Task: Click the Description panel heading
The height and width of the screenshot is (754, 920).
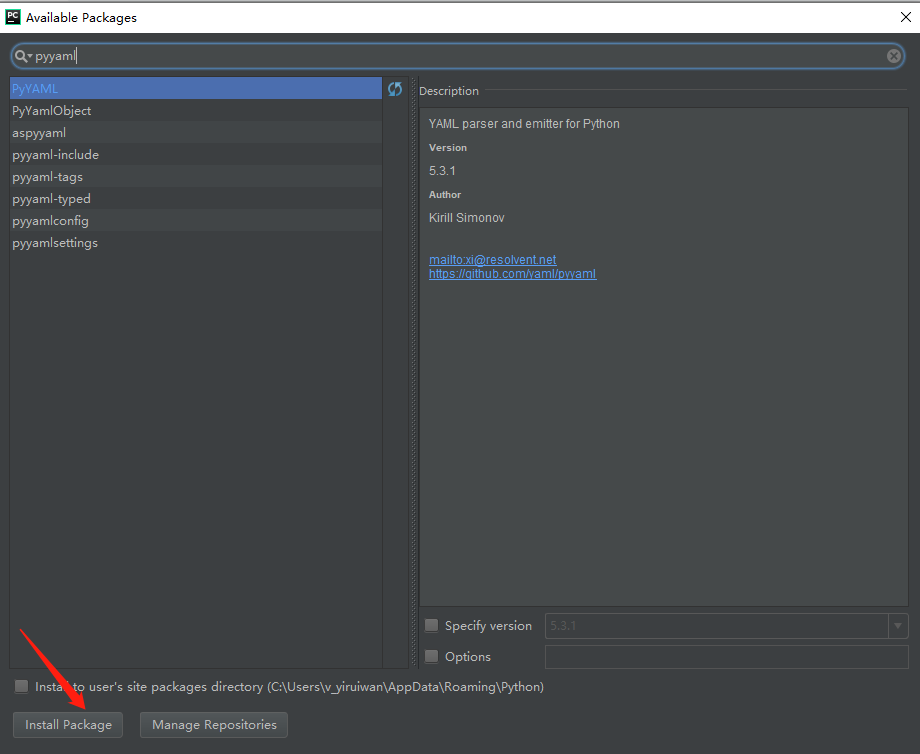Action: click(x=449, y=91)
